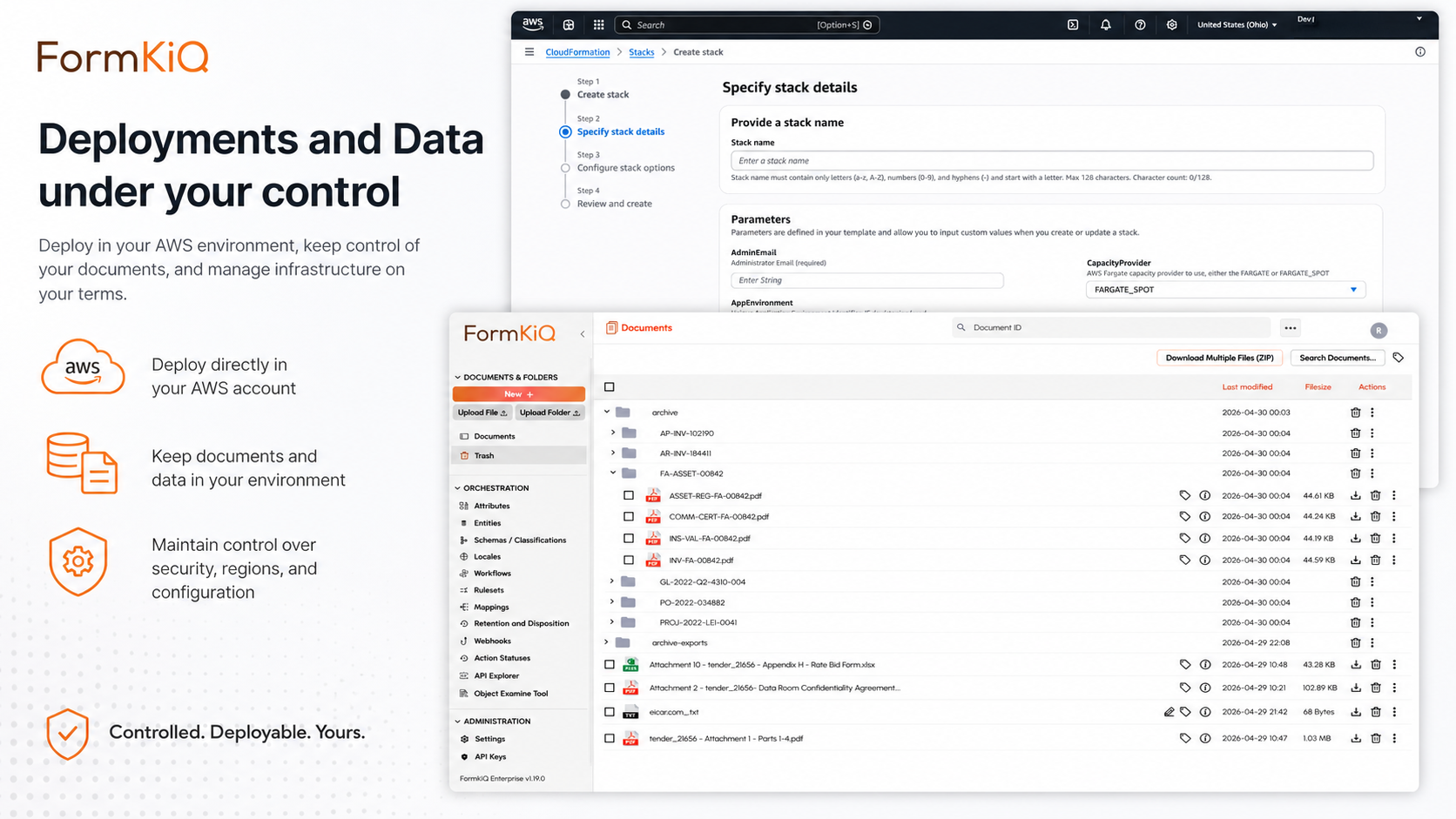
Task: Delete the archive folder
Action: 1356,413
